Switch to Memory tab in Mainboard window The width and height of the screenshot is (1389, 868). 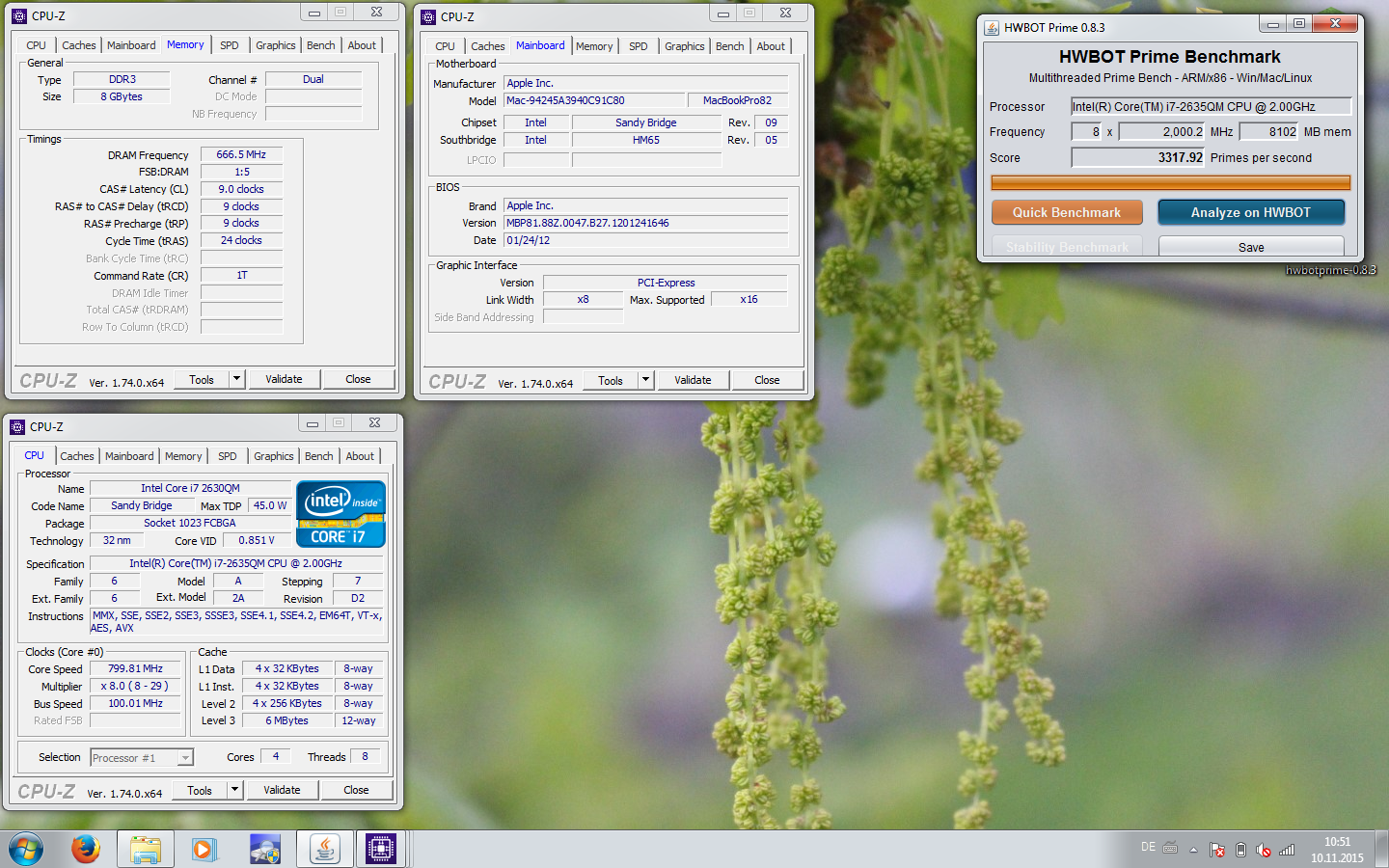pos(594,46)
